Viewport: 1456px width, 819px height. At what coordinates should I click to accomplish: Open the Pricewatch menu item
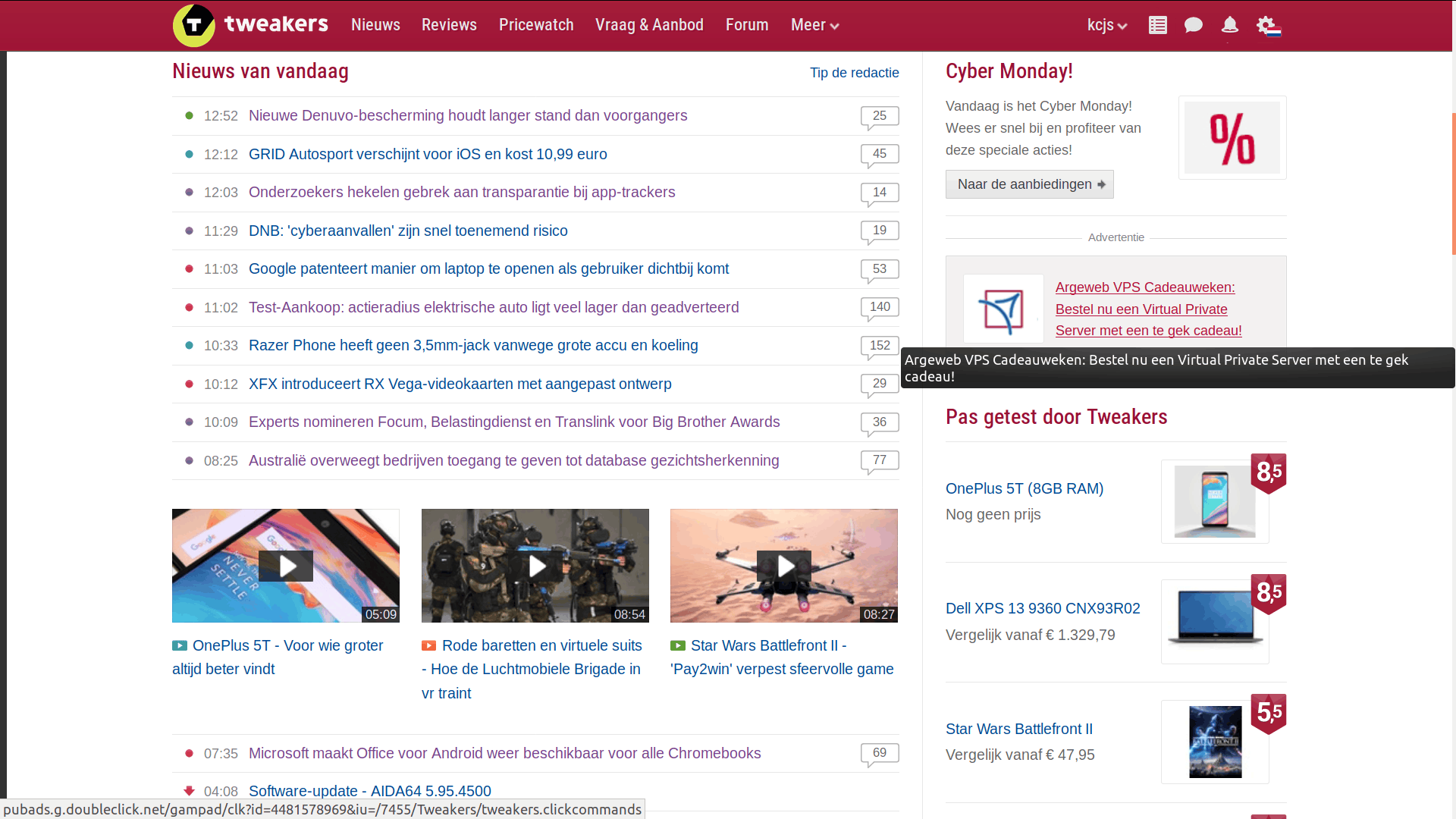pos(536,25)
